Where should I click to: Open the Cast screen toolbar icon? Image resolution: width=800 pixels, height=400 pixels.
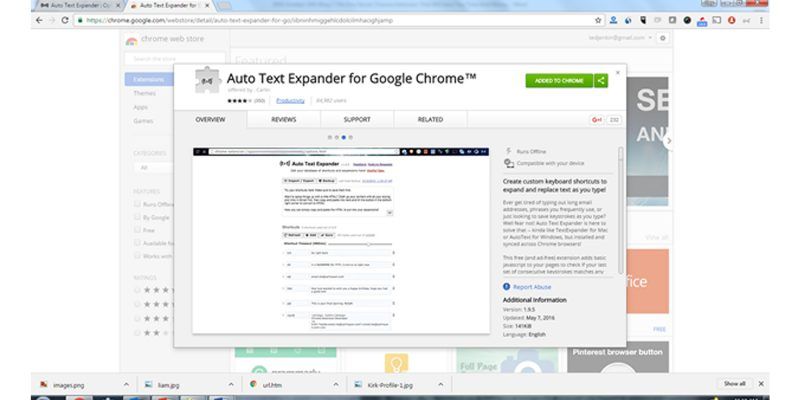tap(717, 20)
